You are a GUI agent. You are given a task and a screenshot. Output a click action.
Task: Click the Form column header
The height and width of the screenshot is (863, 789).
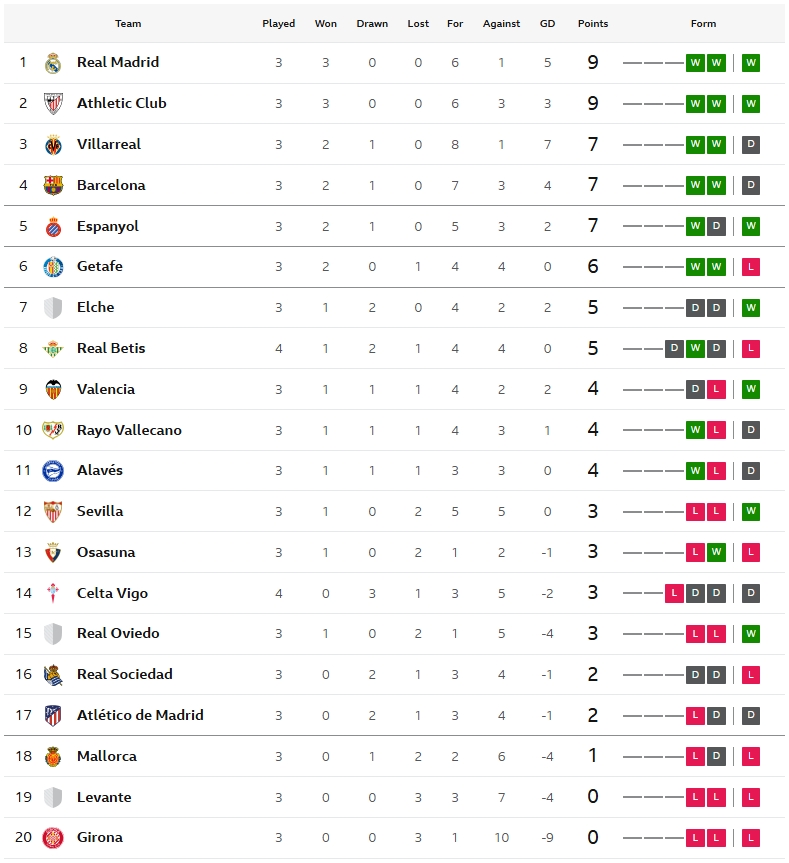click(703, 24)
